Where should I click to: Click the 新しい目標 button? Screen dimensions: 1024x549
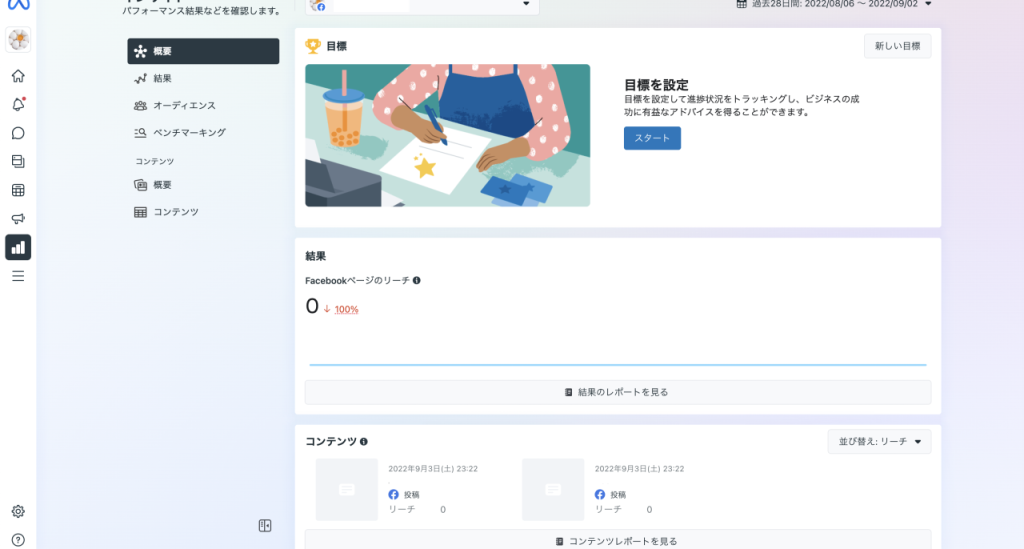(x=897, y=46)
